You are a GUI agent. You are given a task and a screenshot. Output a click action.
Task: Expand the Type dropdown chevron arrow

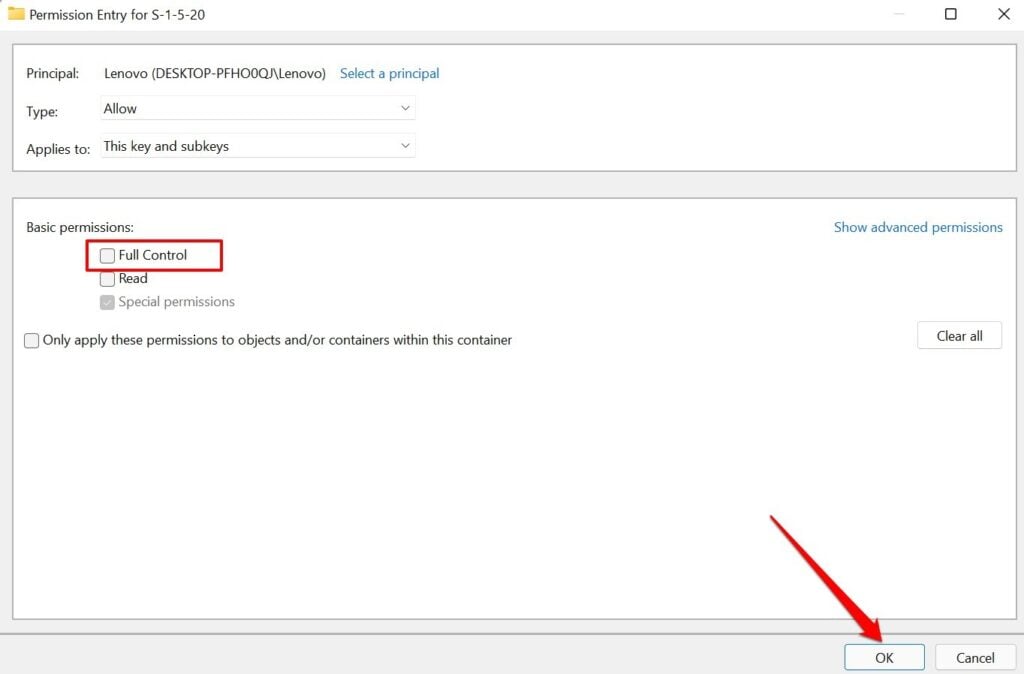coord(405,108)
